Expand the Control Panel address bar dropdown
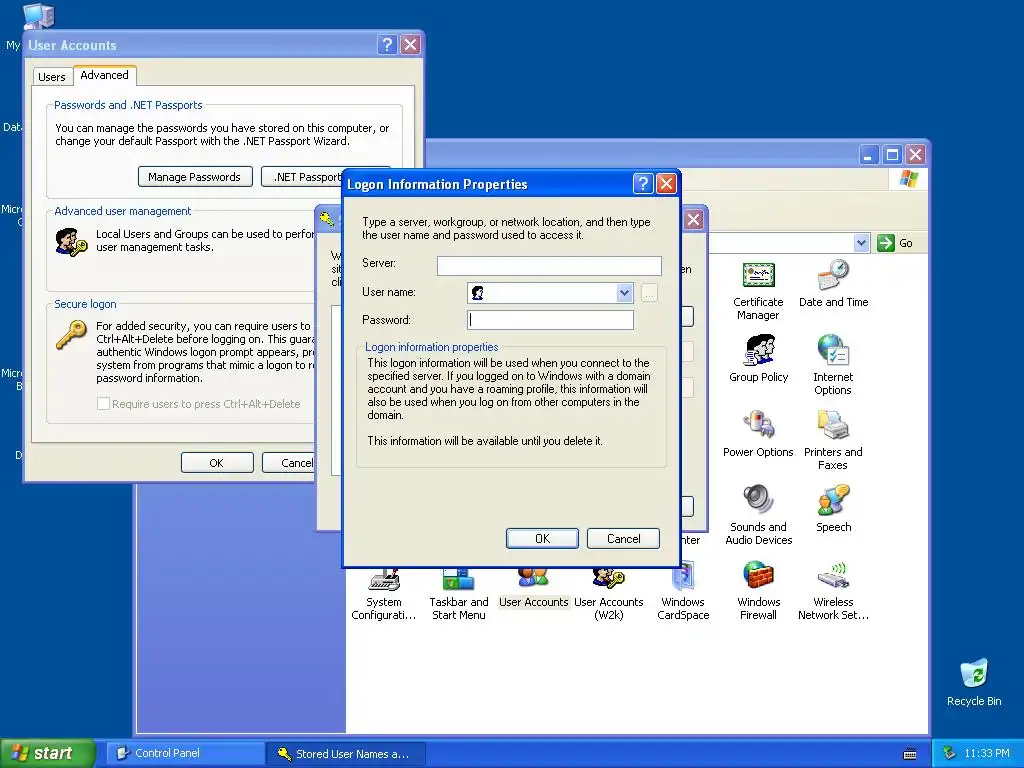The image size is (1024, 768). coord(861,243)
